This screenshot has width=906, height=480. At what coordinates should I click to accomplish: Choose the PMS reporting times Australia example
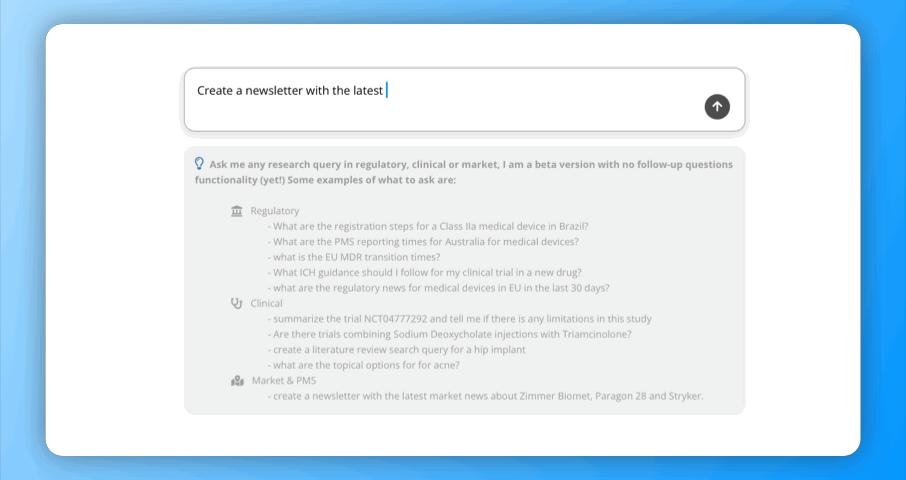coord(423,241)
